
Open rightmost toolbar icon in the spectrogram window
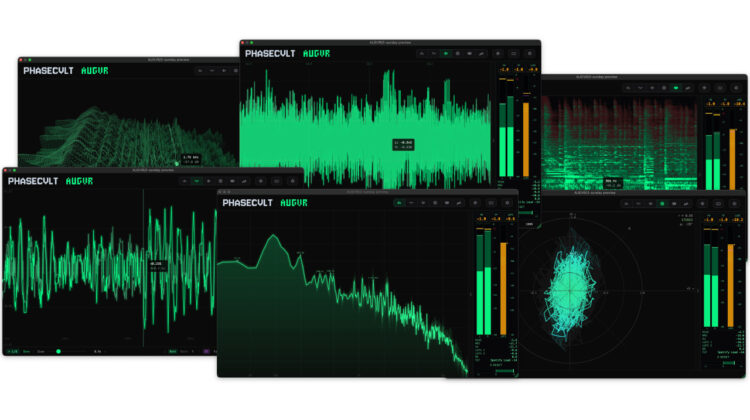736,88
